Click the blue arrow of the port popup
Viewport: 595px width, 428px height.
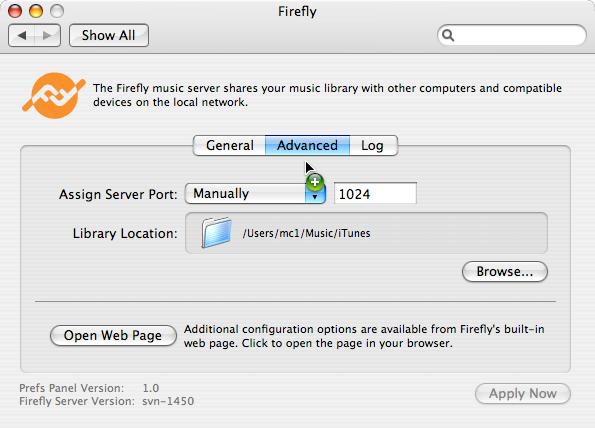tap(315, 194)
